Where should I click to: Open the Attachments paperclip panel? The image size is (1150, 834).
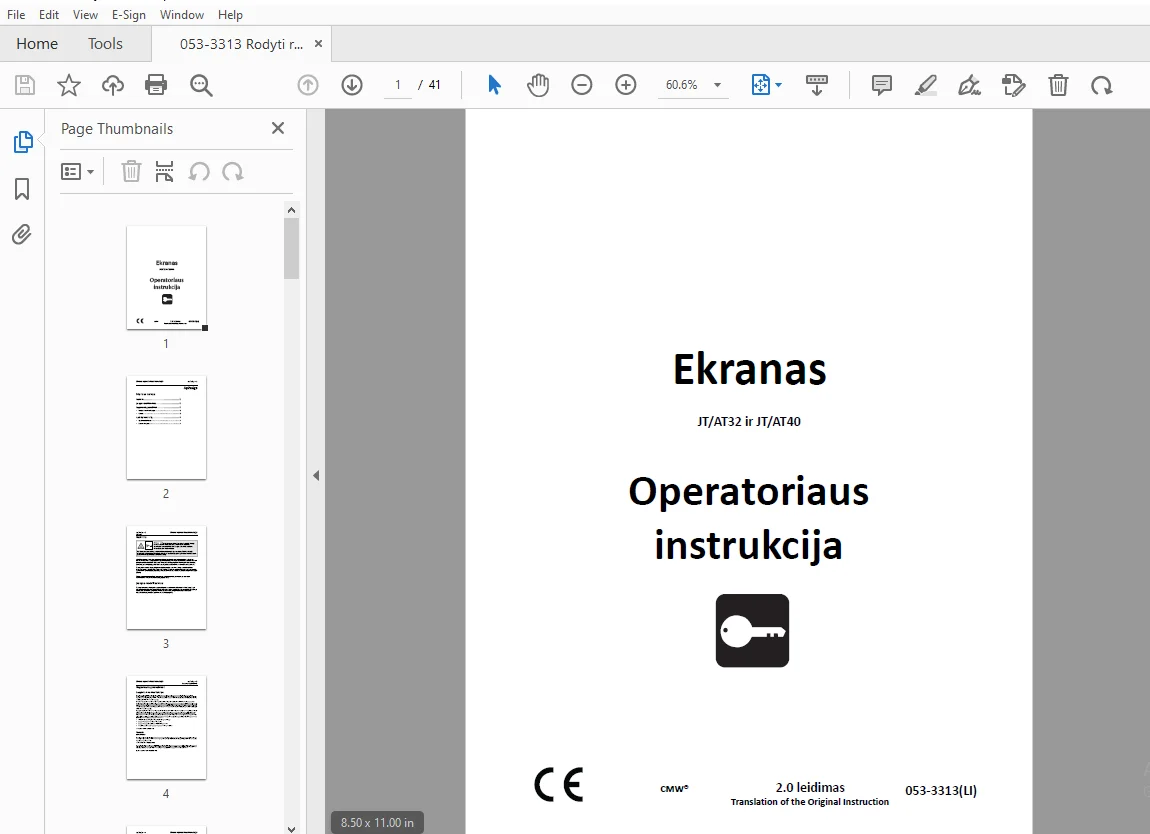22,235
